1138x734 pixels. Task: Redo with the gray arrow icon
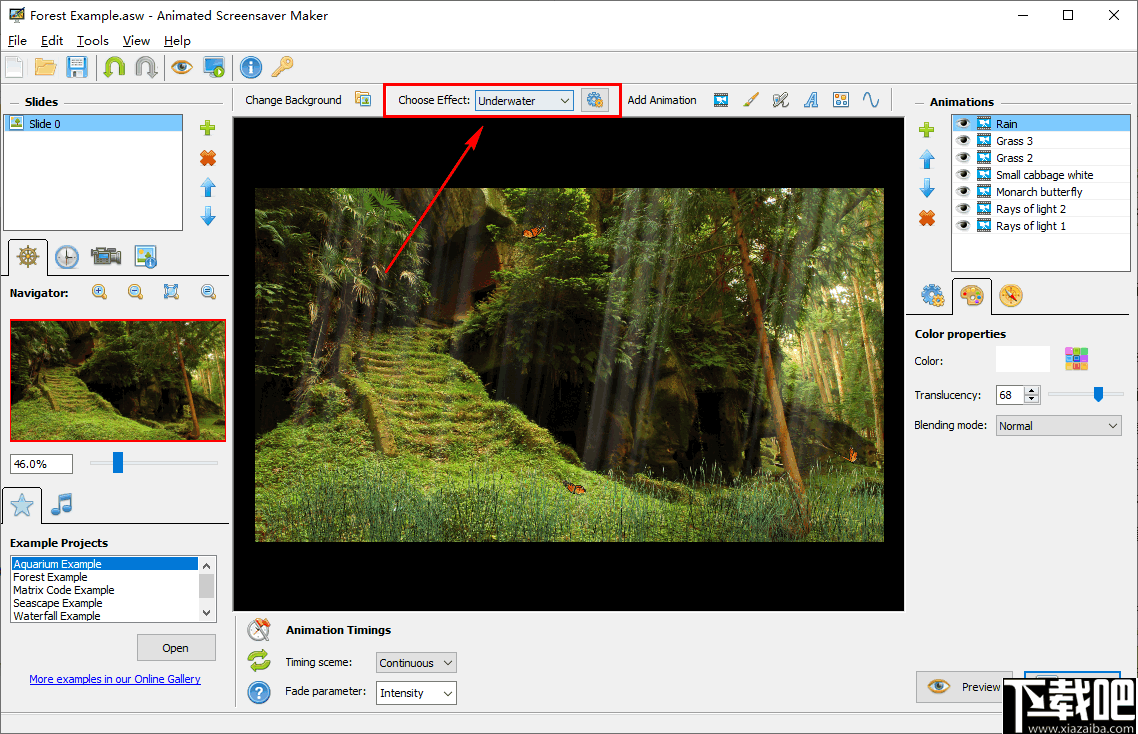[x=146, y=68]
